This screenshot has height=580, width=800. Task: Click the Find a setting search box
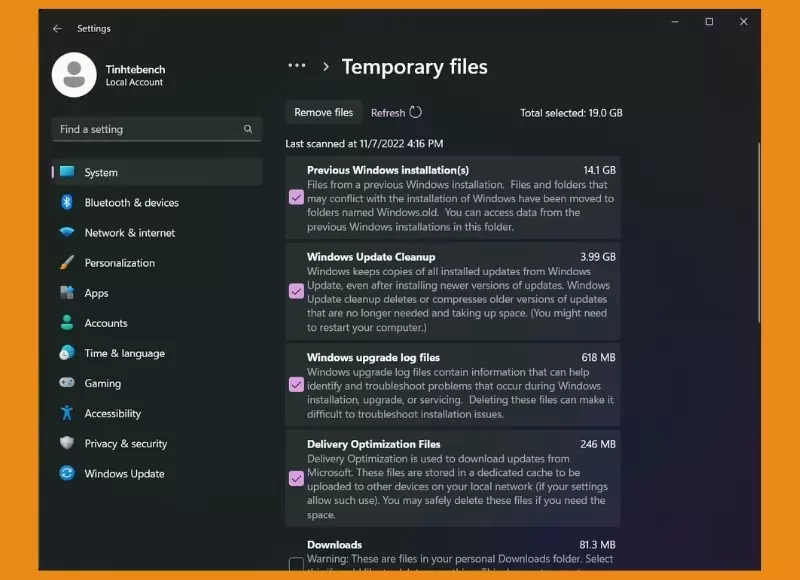(x=157, y=129)
